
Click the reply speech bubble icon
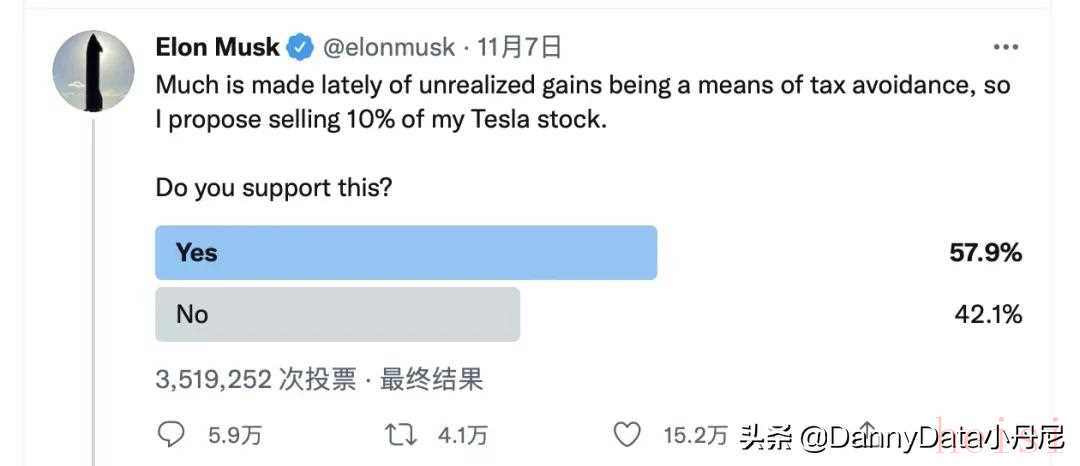tap(173, 435)
